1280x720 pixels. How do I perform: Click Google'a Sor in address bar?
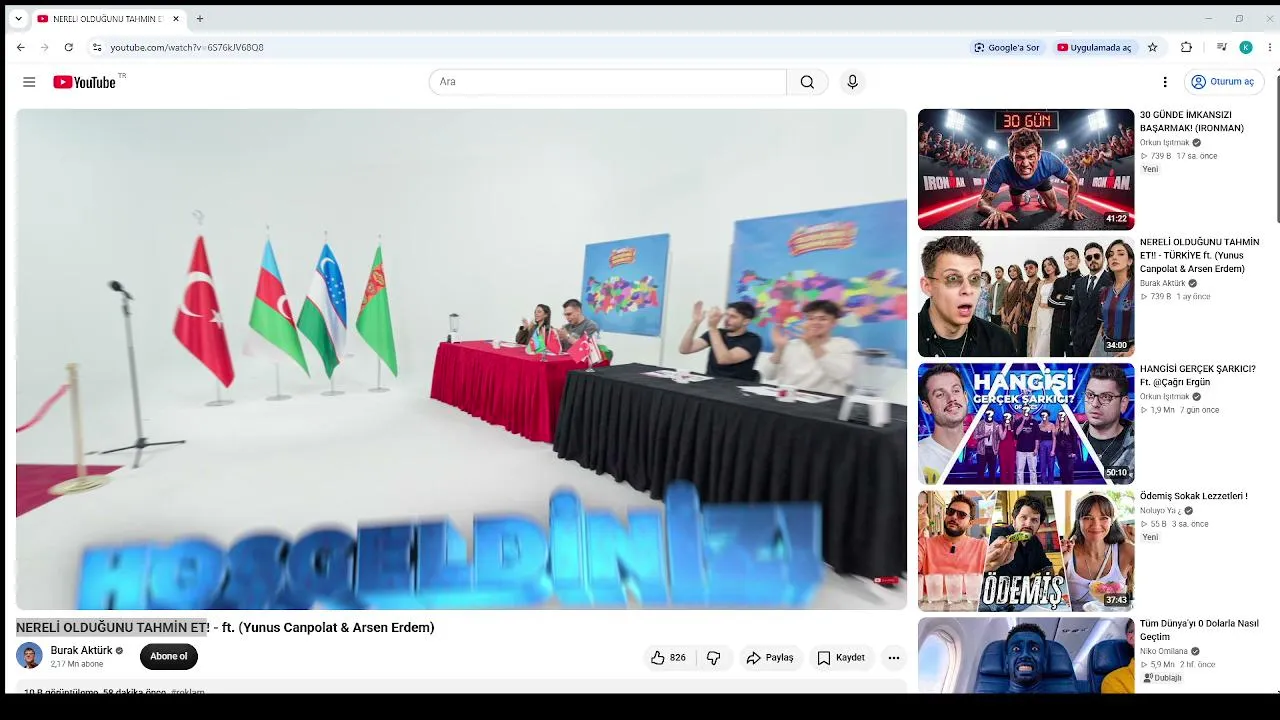1007,47
